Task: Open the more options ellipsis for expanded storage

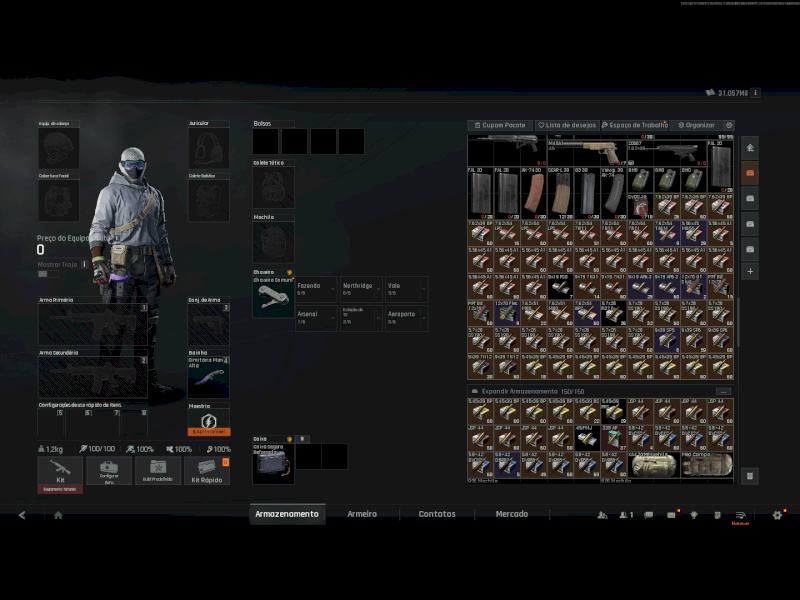Action: coord(723,391)
